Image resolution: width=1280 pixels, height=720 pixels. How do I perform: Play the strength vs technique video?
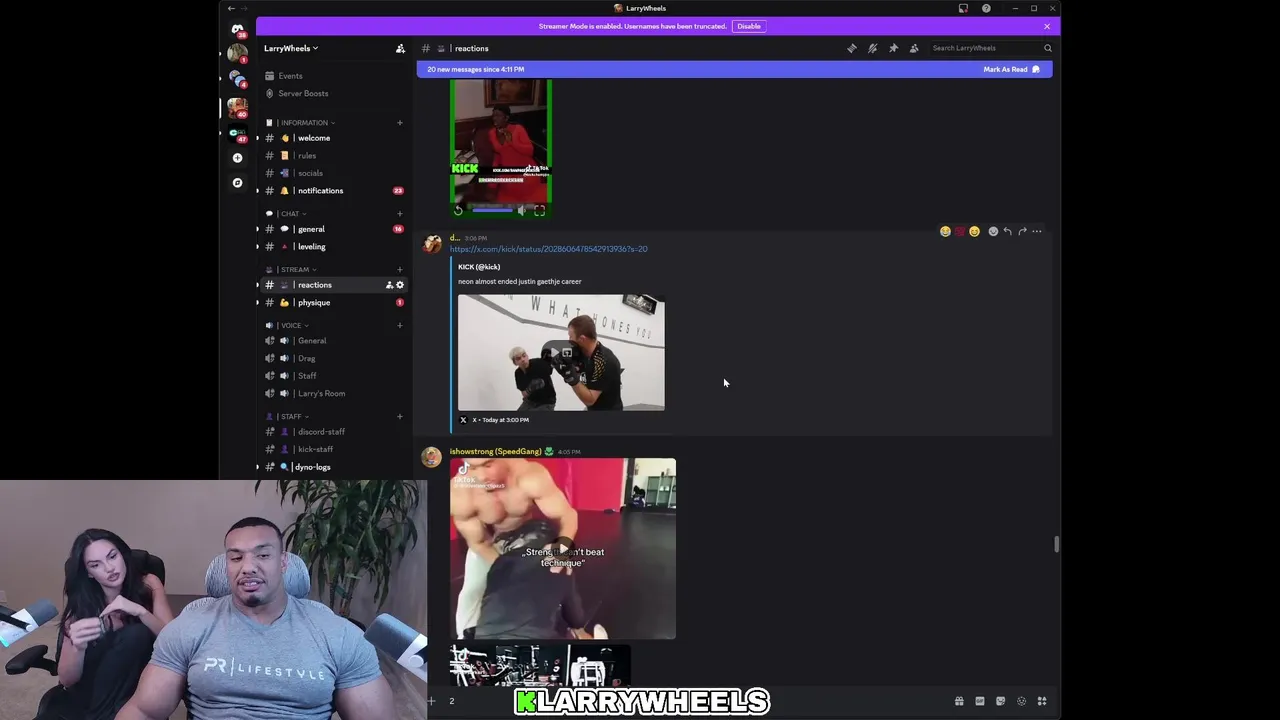pos(562,549)
